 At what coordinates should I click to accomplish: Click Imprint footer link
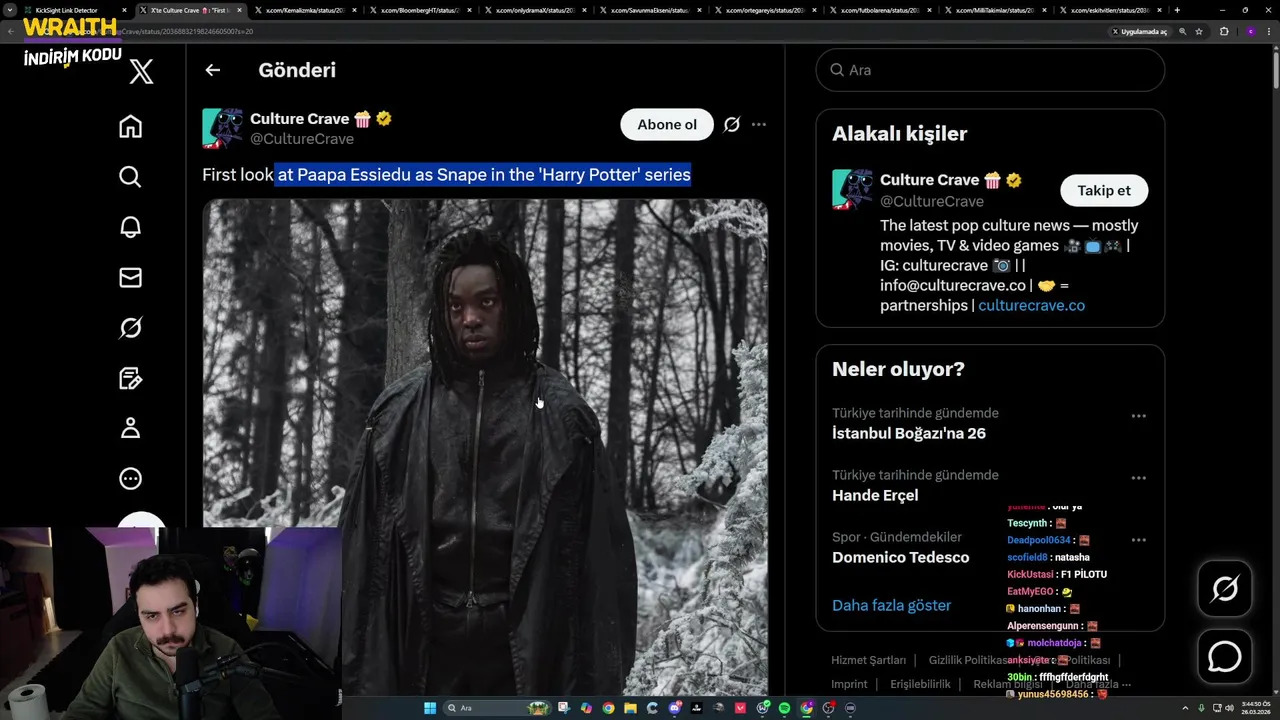pos(849,684)
